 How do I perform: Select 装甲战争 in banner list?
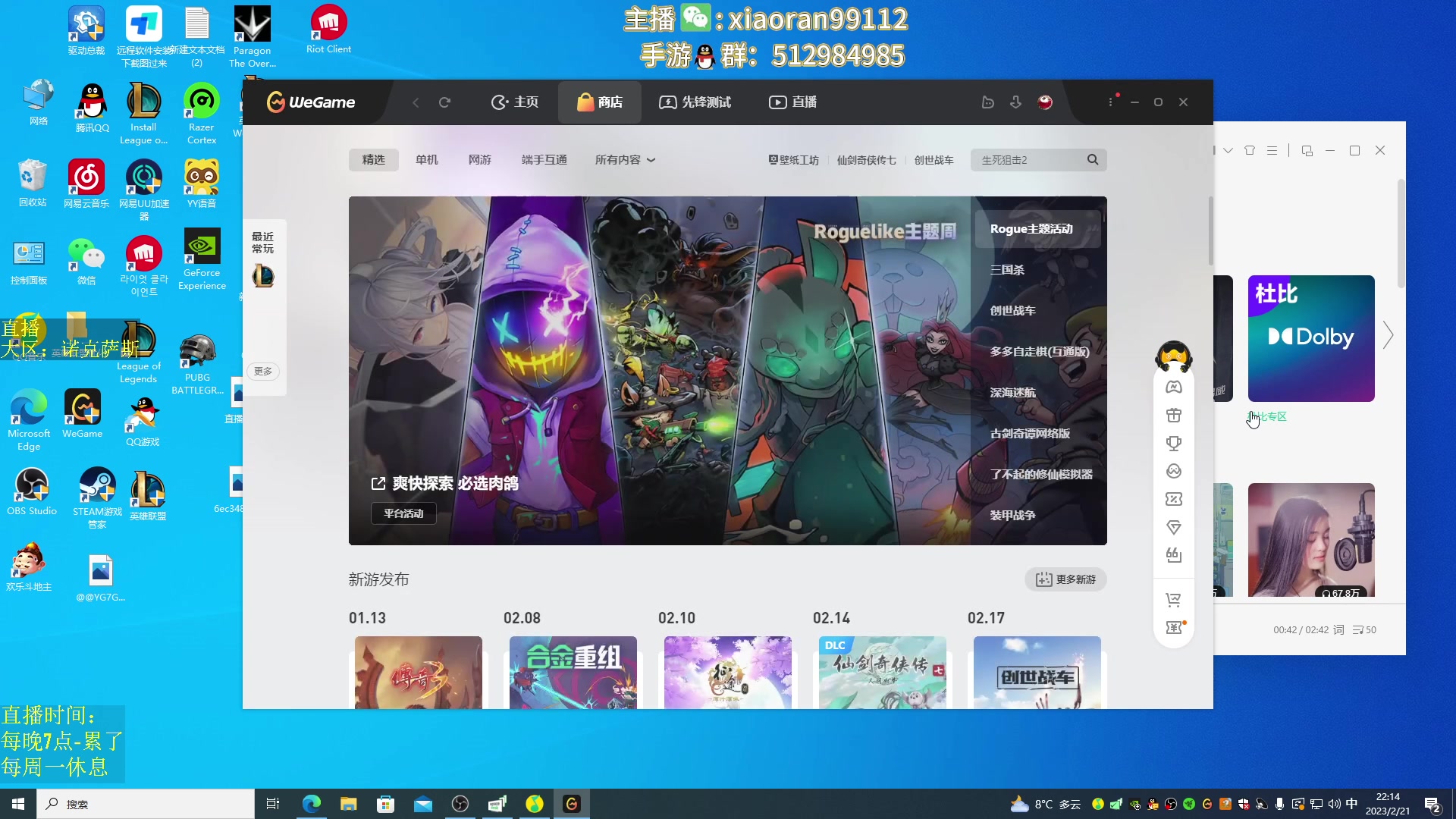pyautogui.click(x=1013, y=516)
